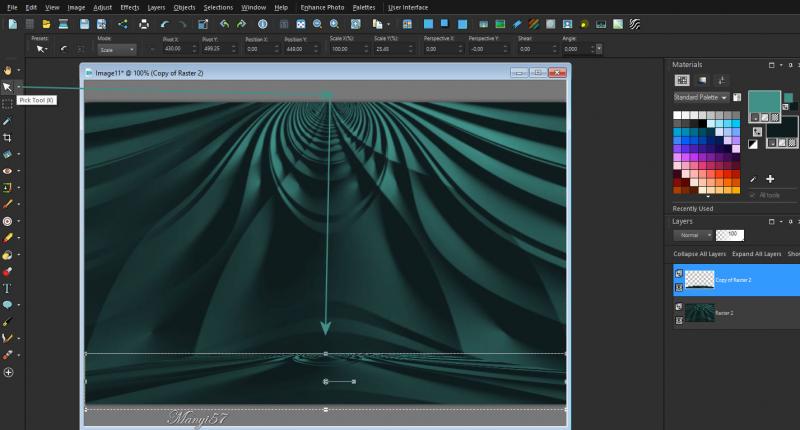Open the Effects menu

pos(130,7)
